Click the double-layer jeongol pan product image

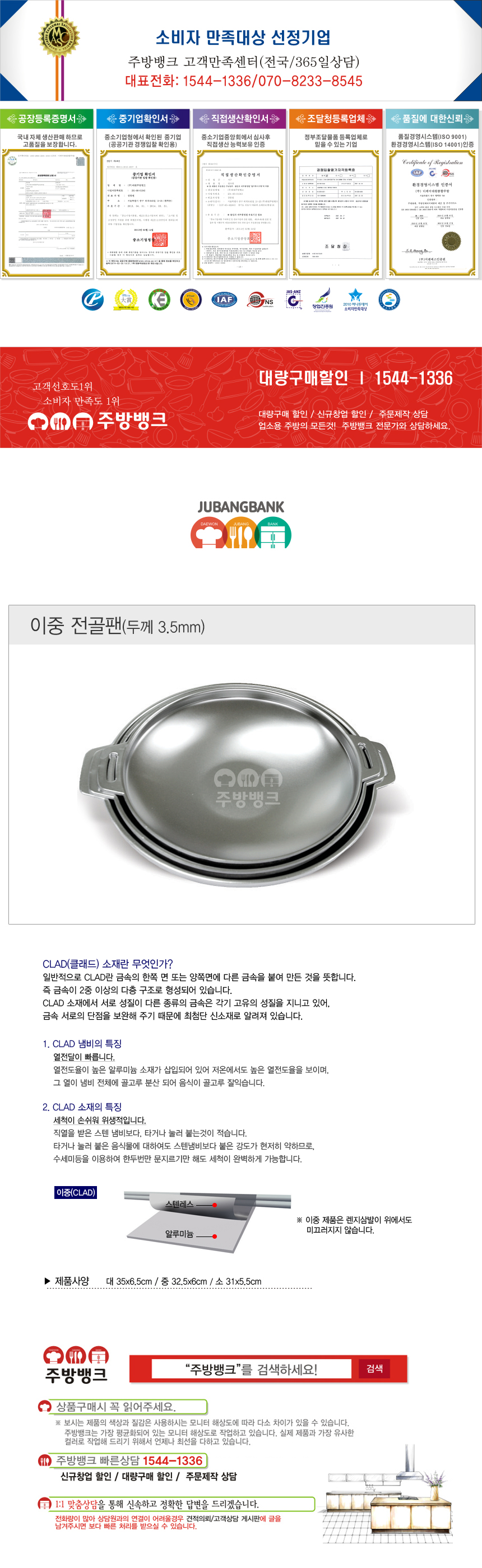click(x=242, y=783)
